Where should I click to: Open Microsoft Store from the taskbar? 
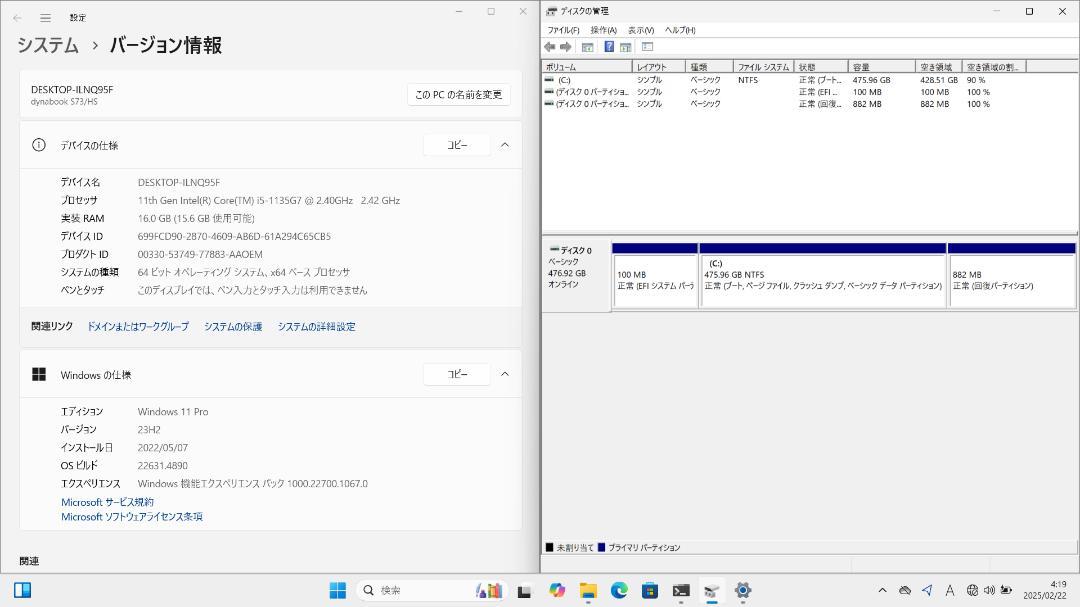650,590
